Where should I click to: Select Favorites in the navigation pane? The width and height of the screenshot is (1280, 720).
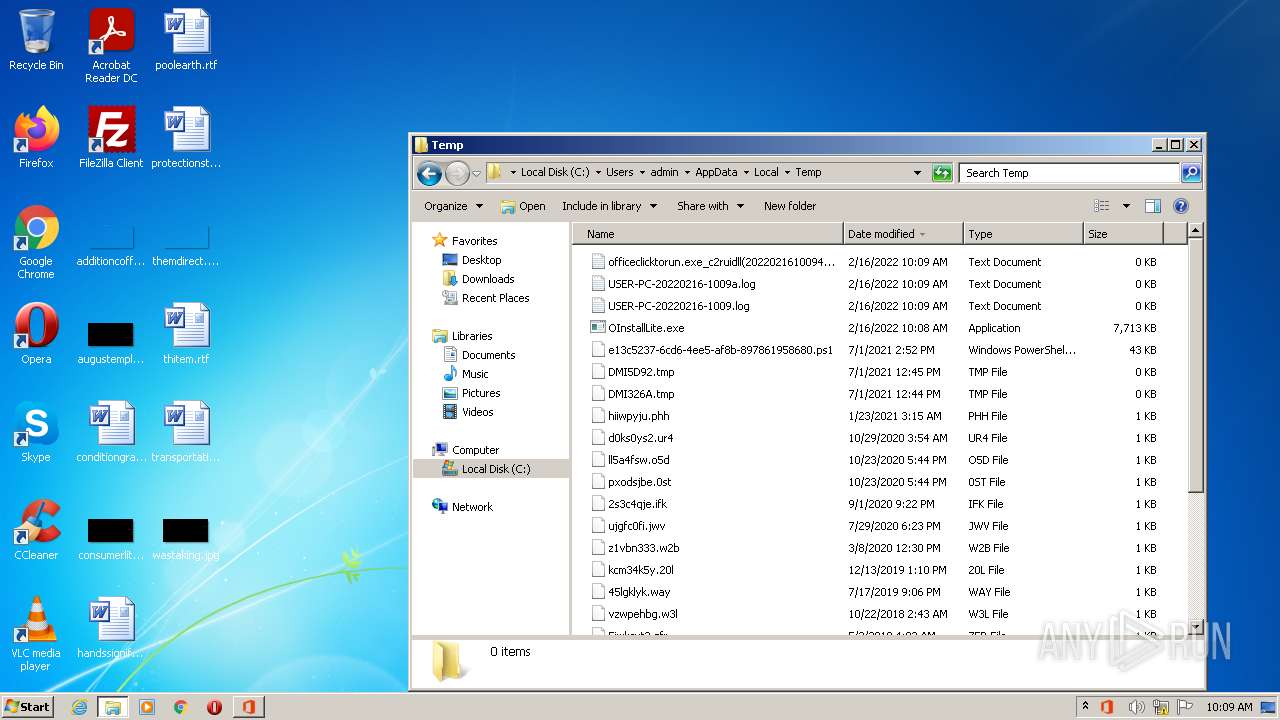[x=464, y=241]
